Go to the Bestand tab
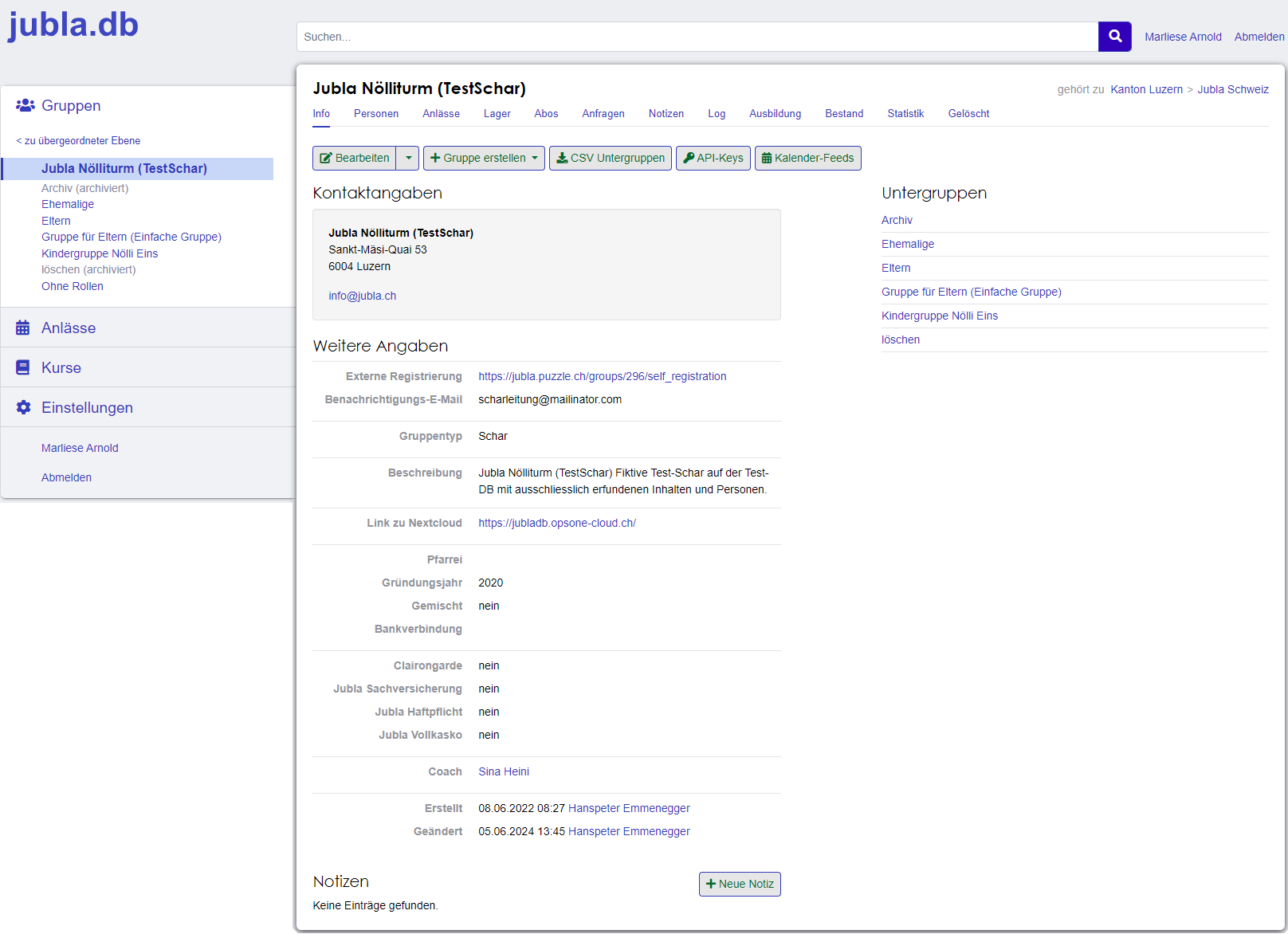The image size is (1288, 934). (x=844, y=114)
